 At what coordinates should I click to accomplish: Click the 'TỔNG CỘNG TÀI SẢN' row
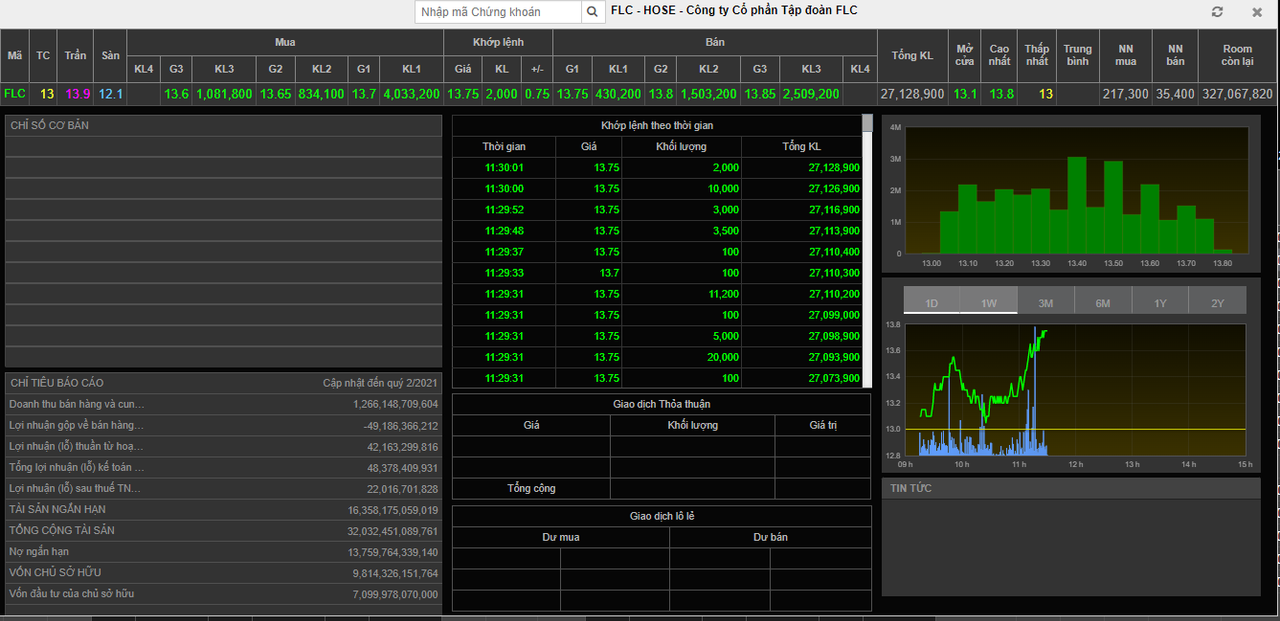[x=223, y=530]
